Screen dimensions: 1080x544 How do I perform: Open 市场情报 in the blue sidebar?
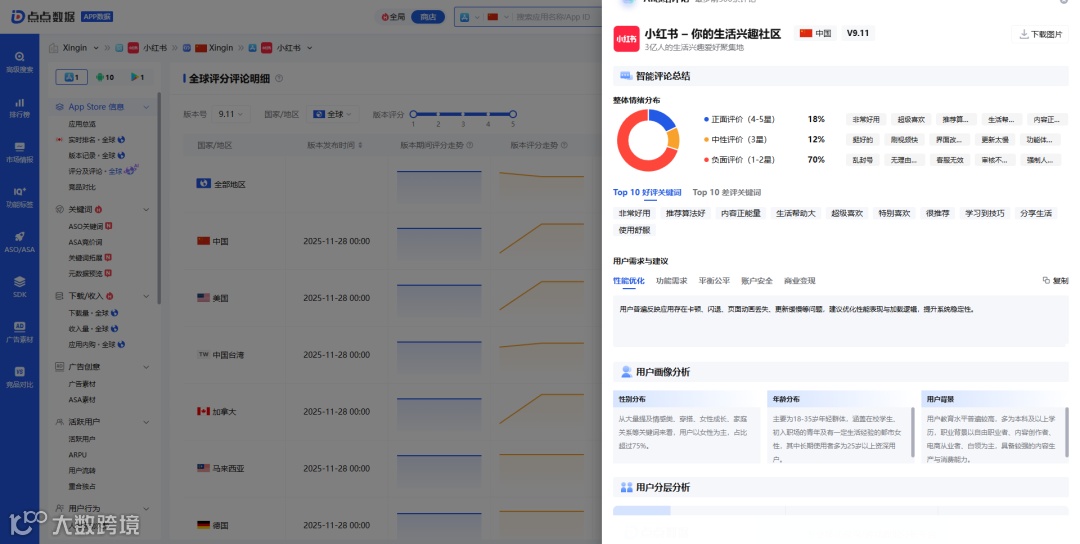(19, 152)
